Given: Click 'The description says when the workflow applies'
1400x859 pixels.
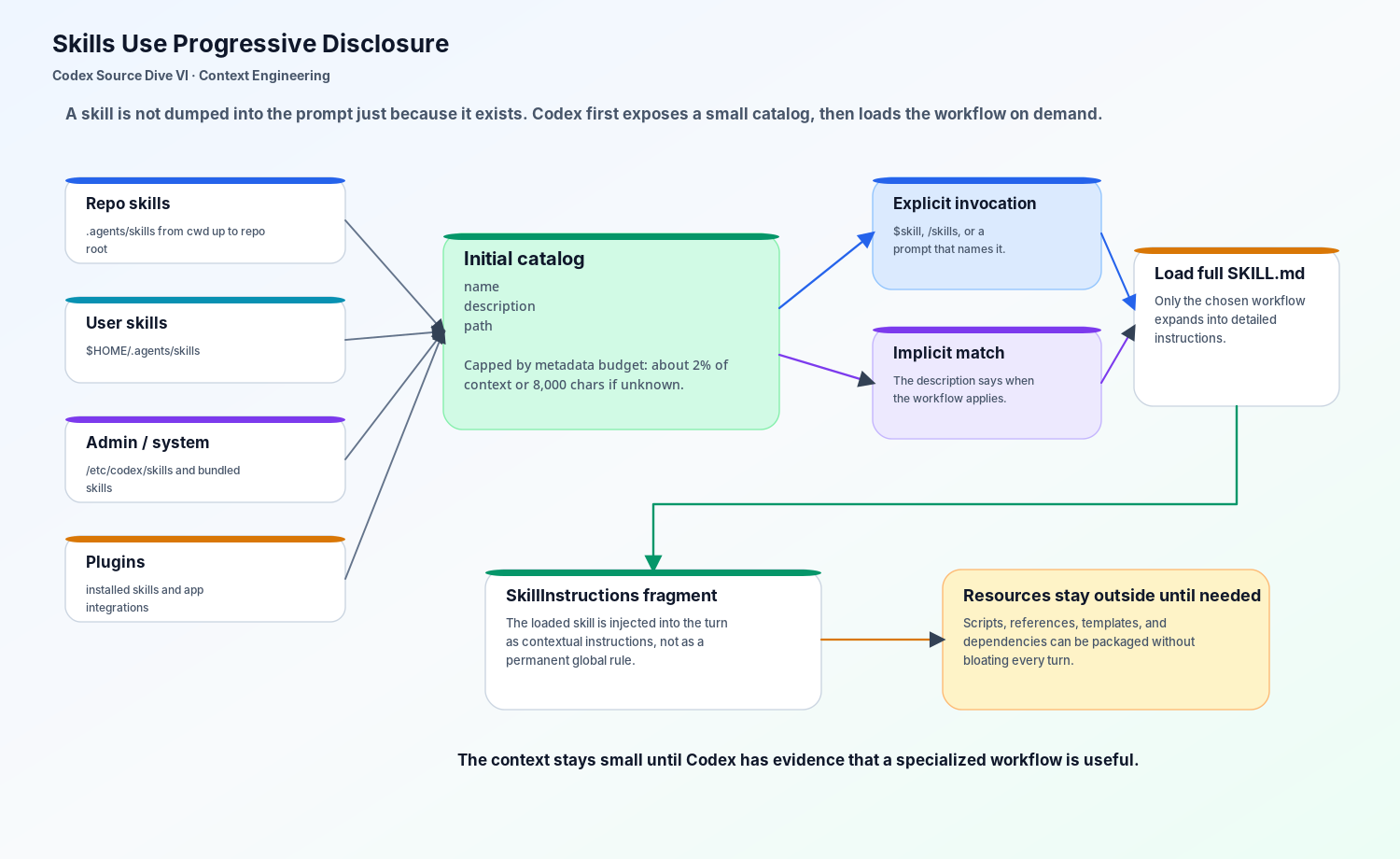Looking at the screenshot, I should coord(963,389).
